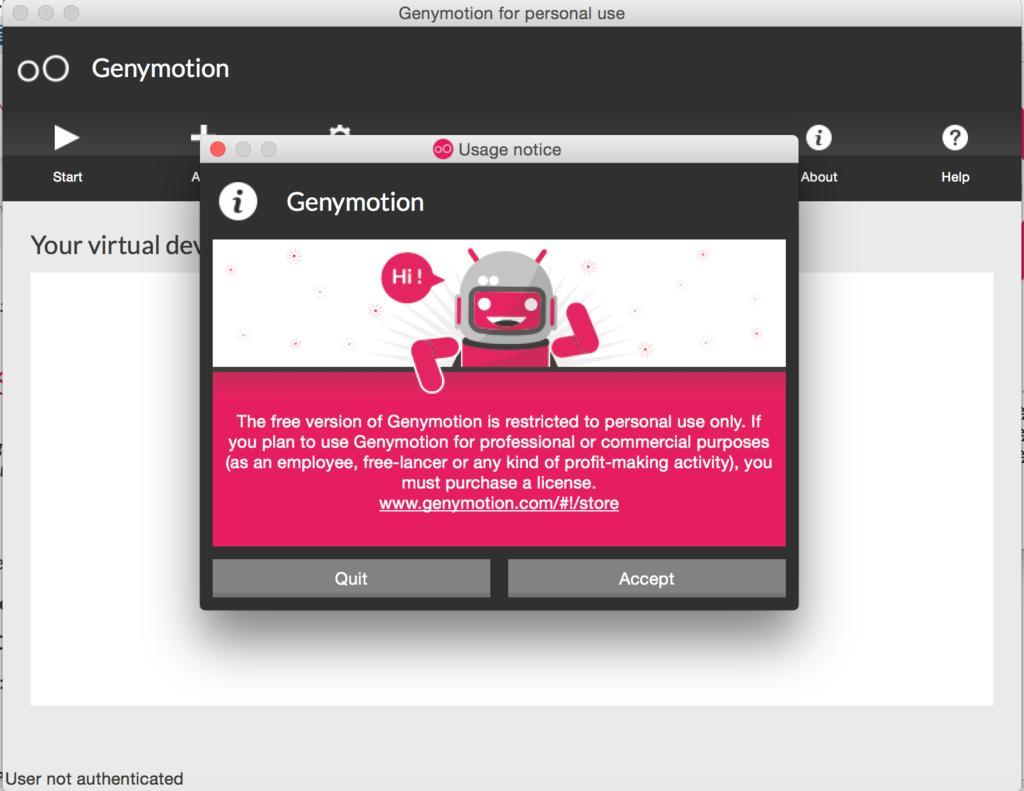Click the Genymotion name in main window header
Screen dimensions: 1024x791
[160, 69]
